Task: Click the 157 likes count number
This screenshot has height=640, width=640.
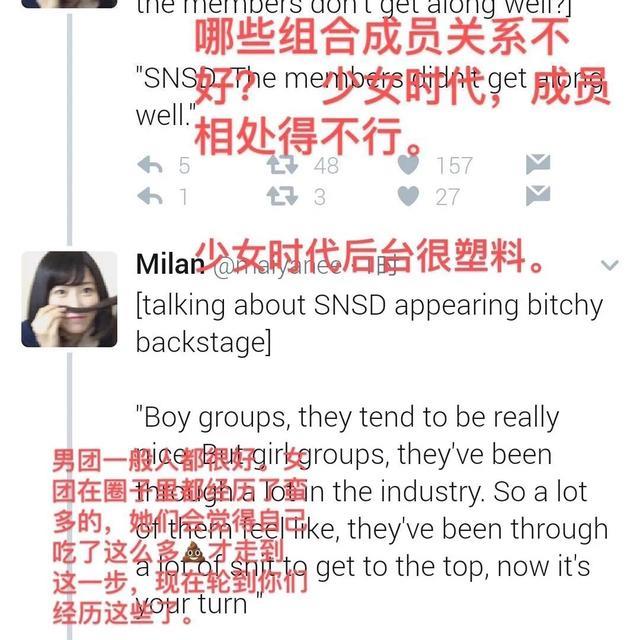Action: (x=454, y=166)
